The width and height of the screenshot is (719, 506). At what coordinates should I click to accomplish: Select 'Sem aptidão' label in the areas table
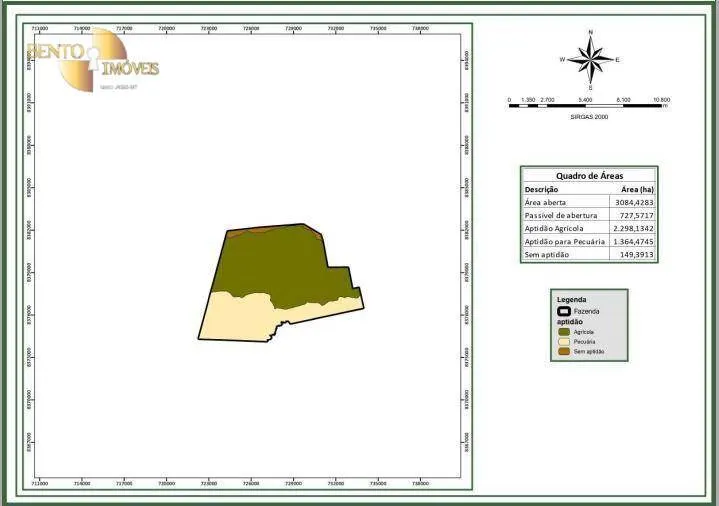[x=547, y=255]
